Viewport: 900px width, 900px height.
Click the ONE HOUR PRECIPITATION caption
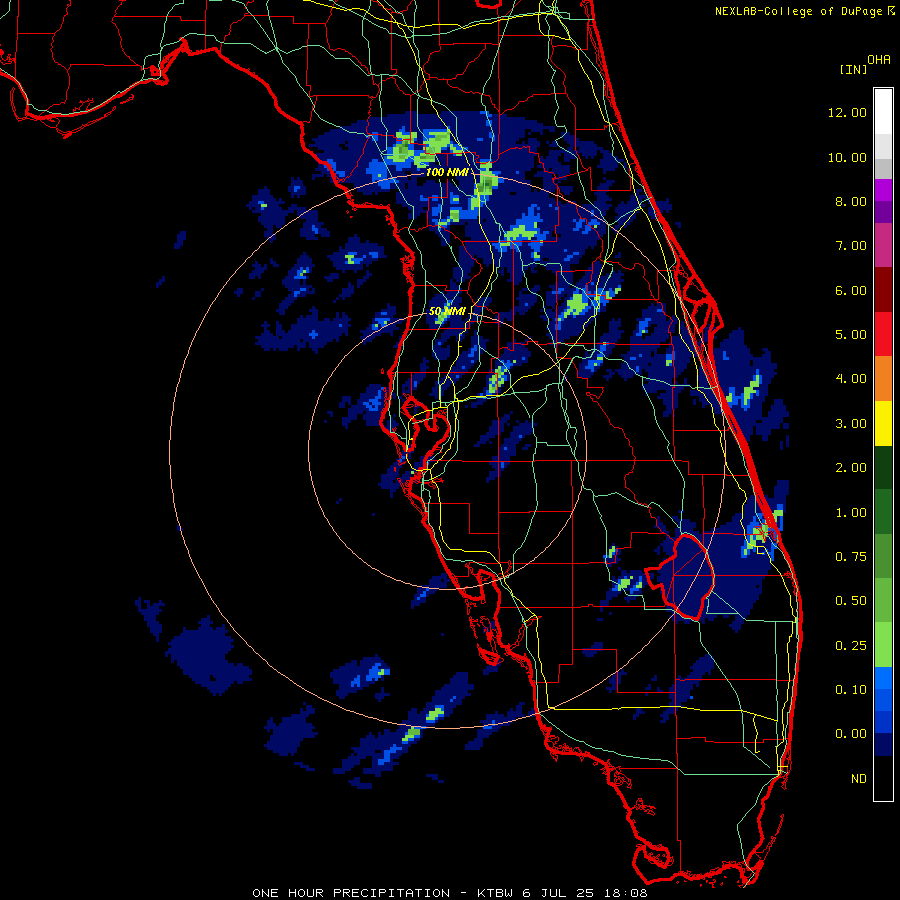coord(351,893)
